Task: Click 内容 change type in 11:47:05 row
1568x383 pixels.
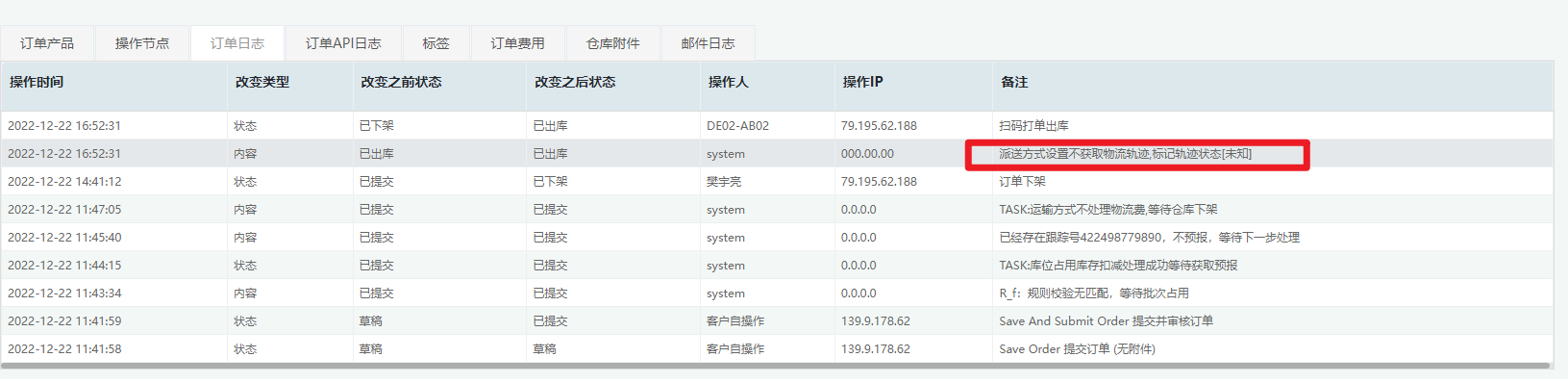Action: coord(245,210)
